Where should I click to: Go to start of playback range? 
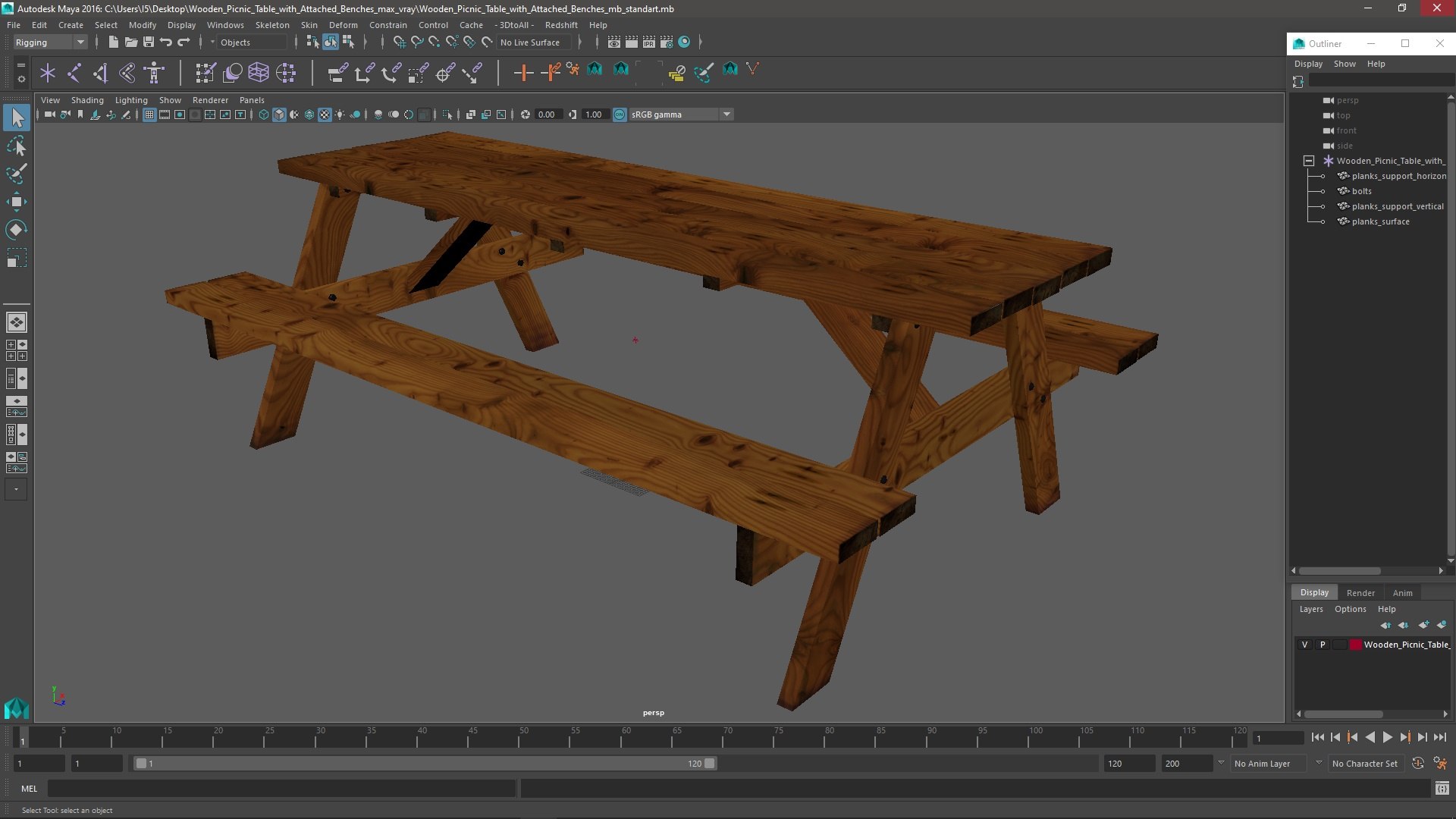1317,737
